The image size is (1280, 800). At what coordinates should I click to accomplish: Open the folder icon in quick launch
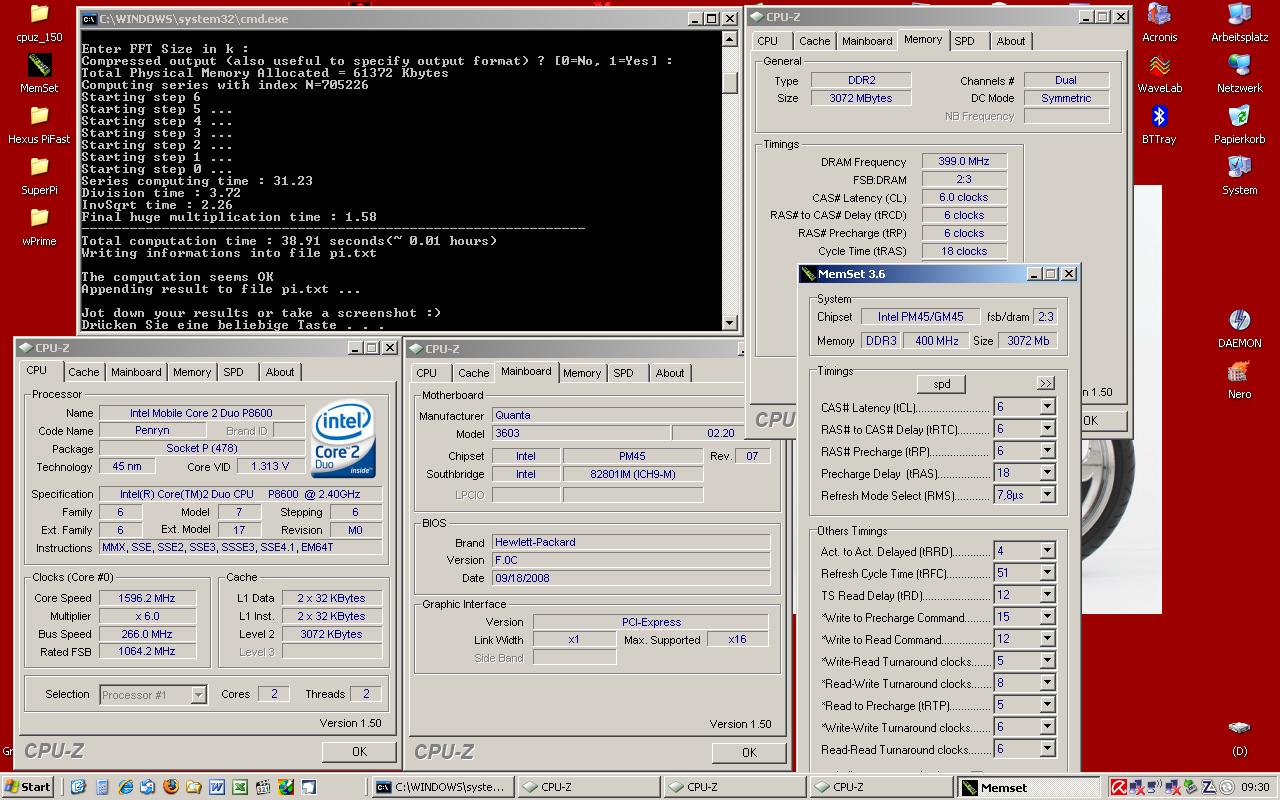[x=193, y=787]
